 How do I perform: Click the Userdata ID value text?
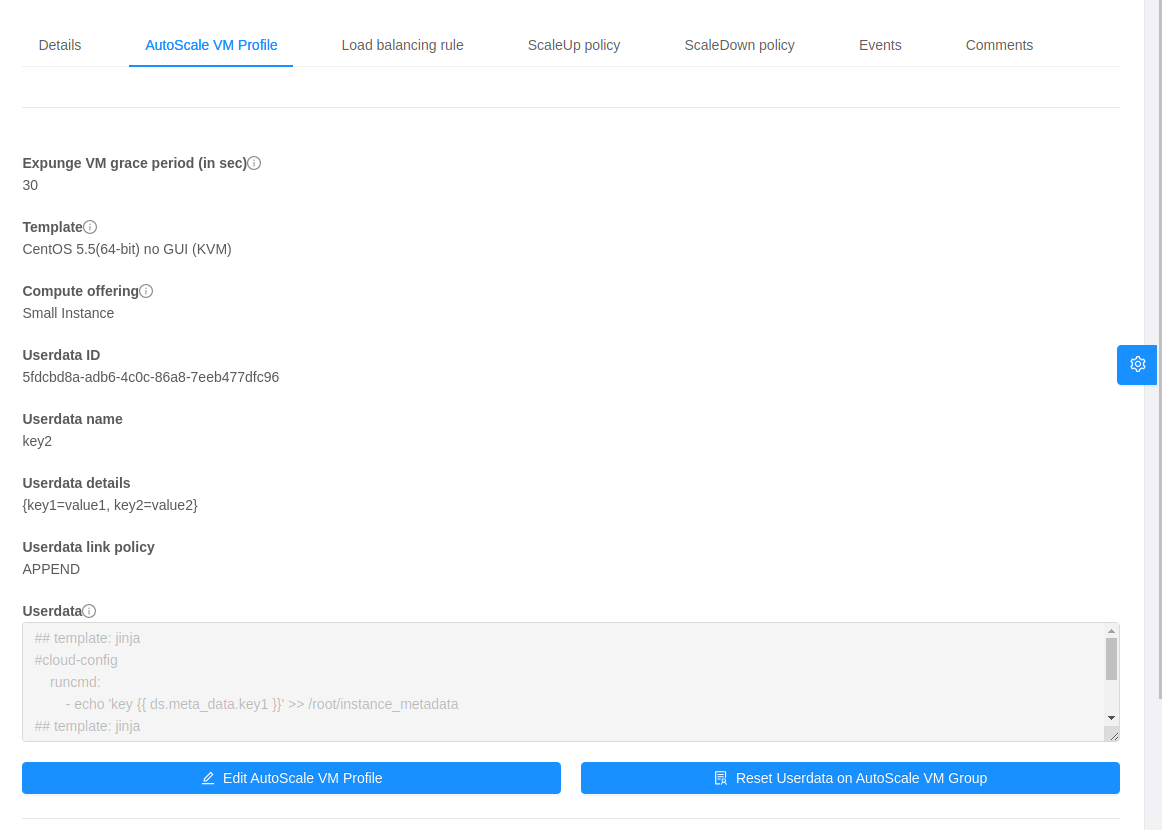click(x=150, y=376)
